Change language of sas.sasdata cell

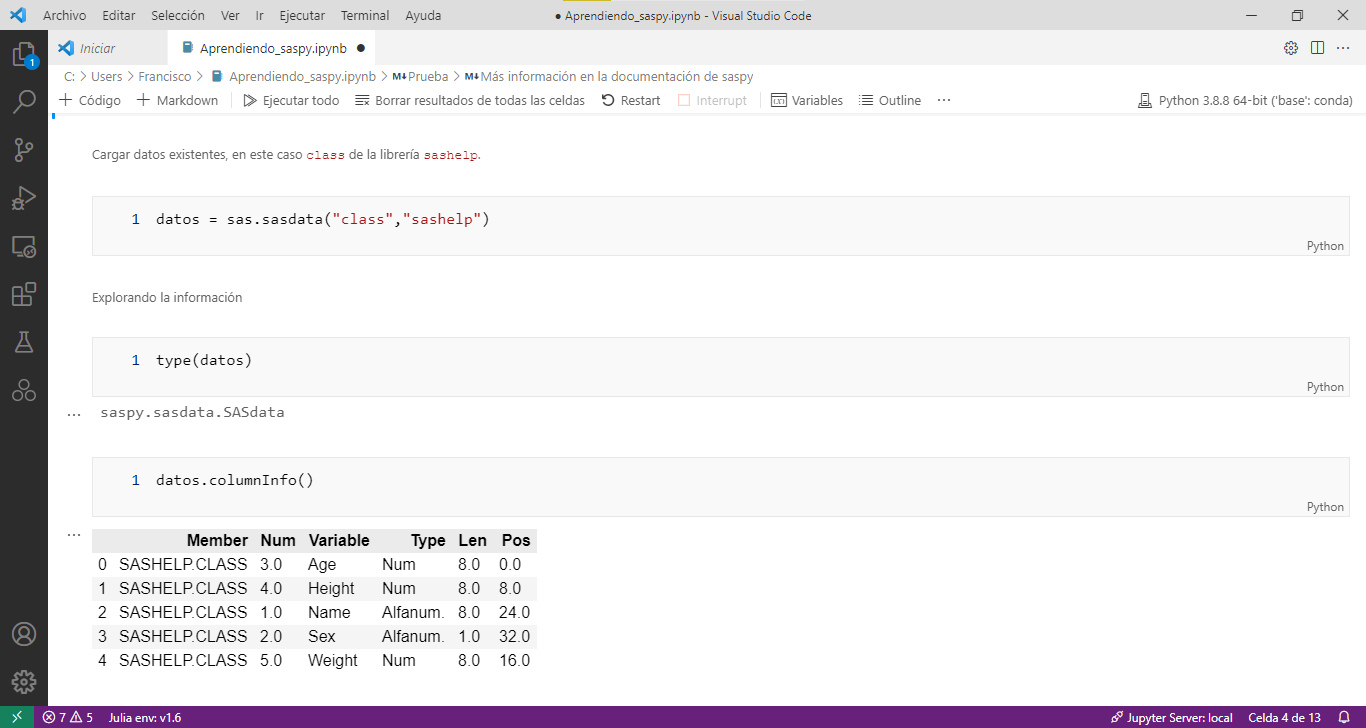pos(1325,246)
